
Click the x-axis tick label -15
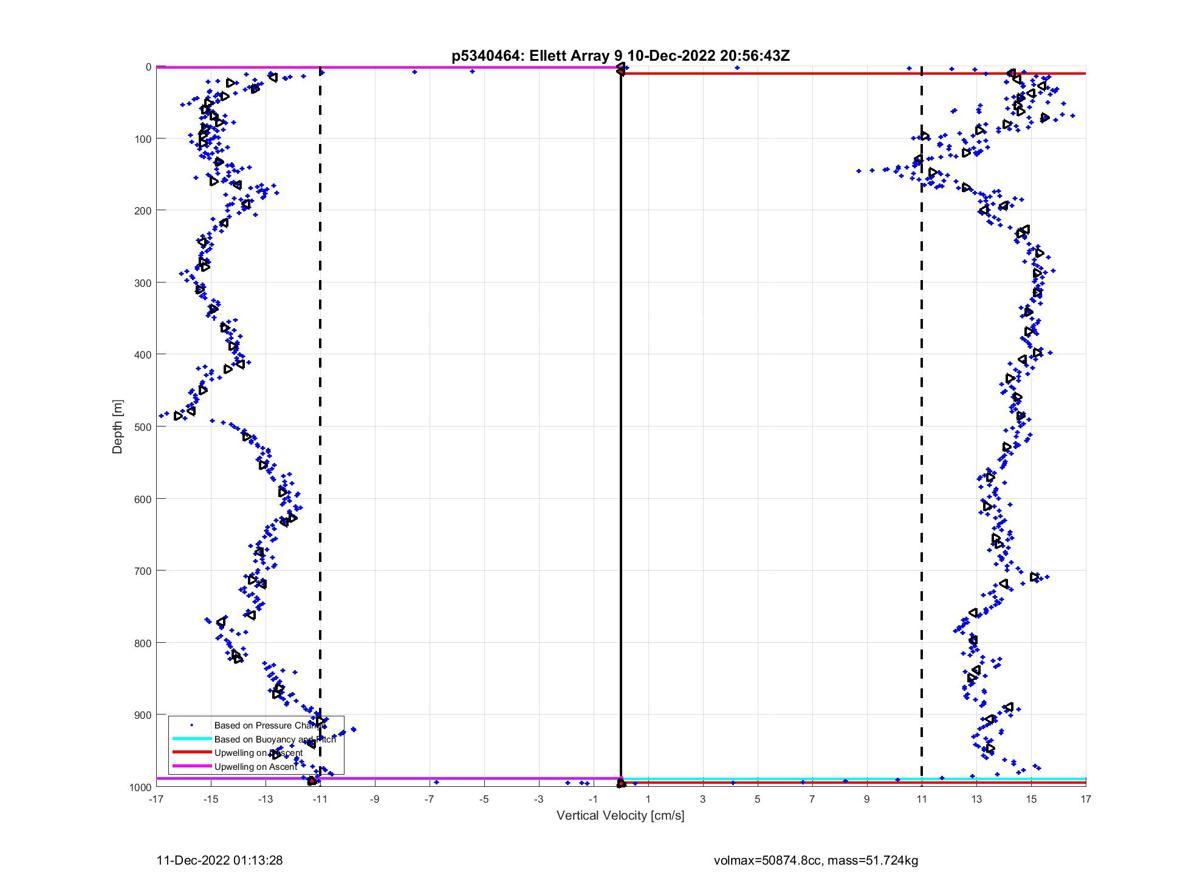pyautogui.click(x=211, y=799)
